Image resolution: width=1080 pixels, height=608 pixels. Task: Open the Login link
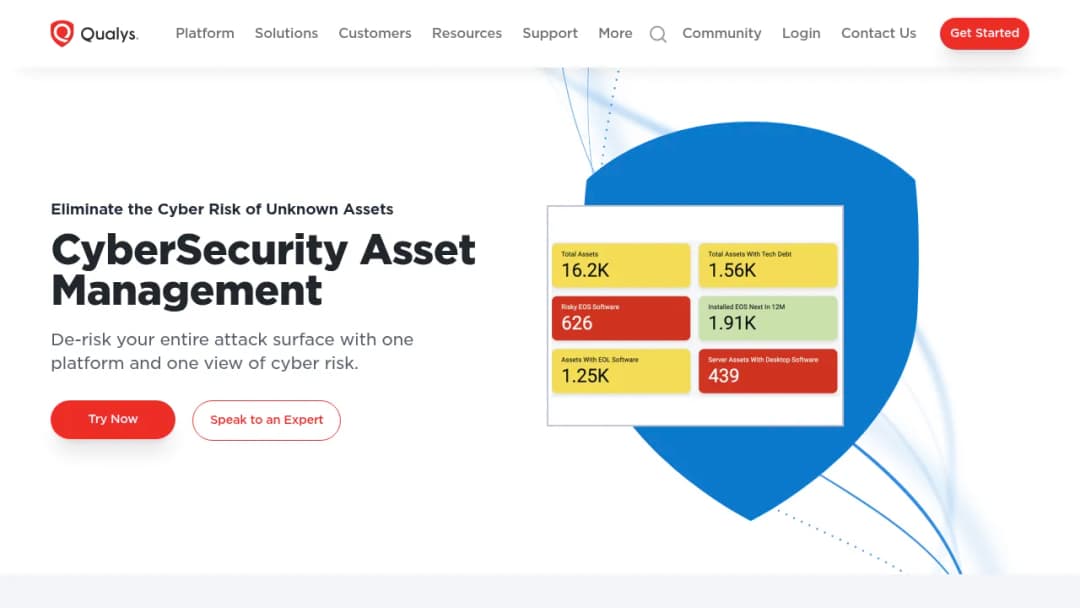[x=801, y=33]
